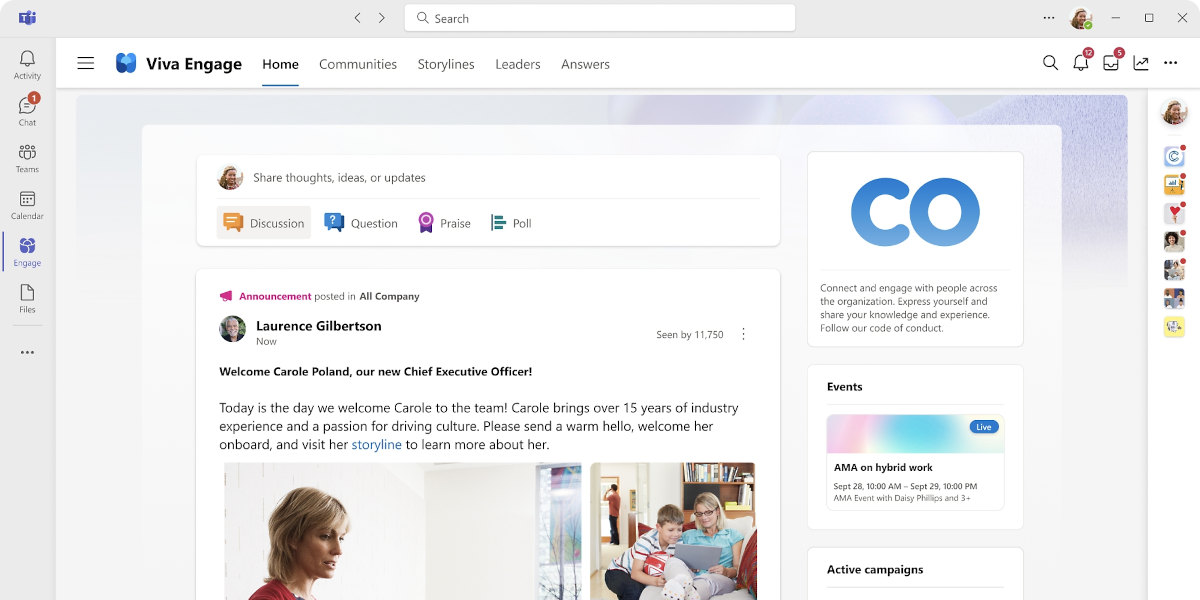The image size is (1200, 600).
Task: Open Calendar in the Teams sidebar
Action: click(27, 205)
